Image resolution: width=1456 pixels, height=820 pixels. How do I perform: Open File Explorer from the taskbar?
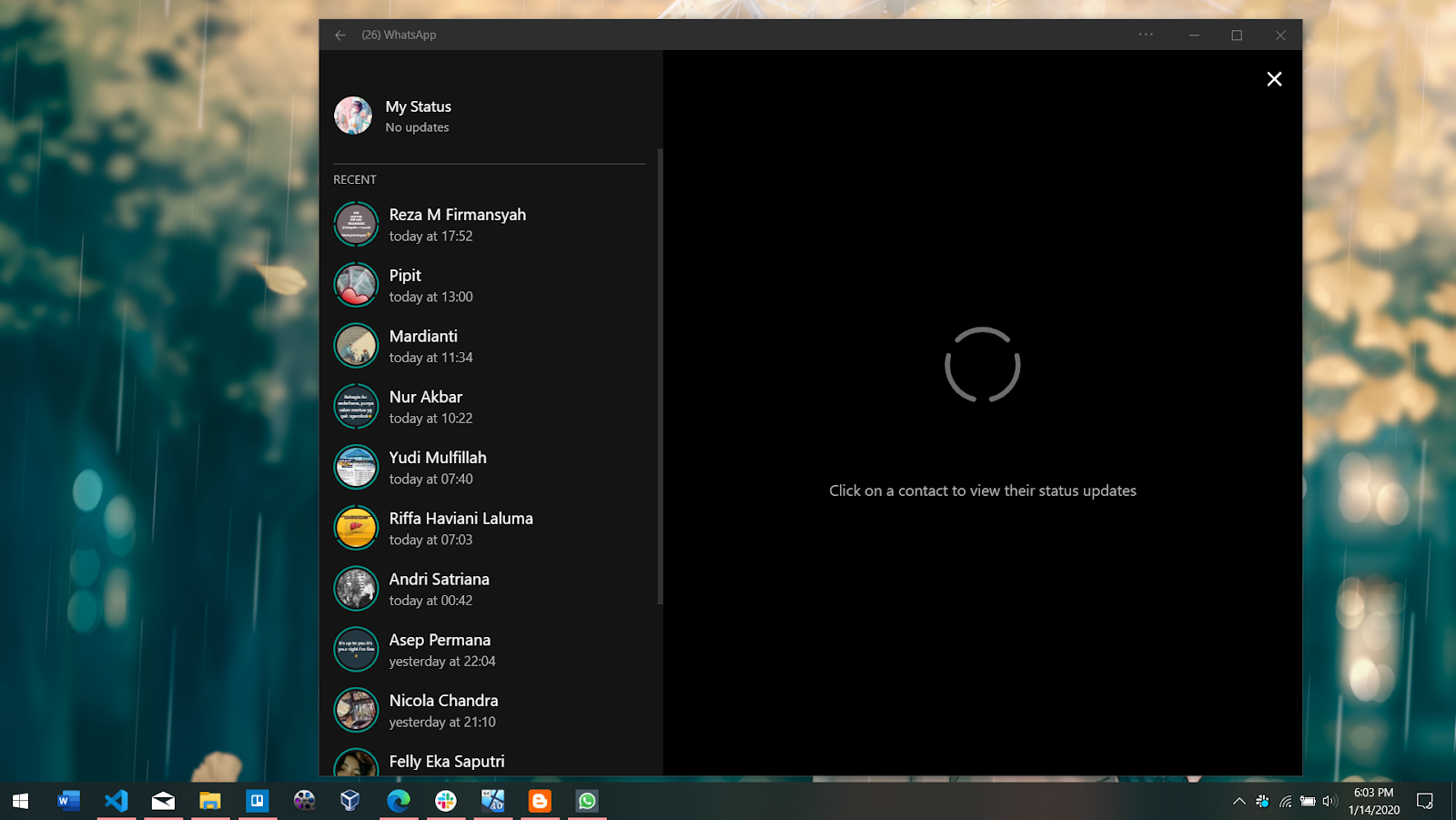[210, 801]
